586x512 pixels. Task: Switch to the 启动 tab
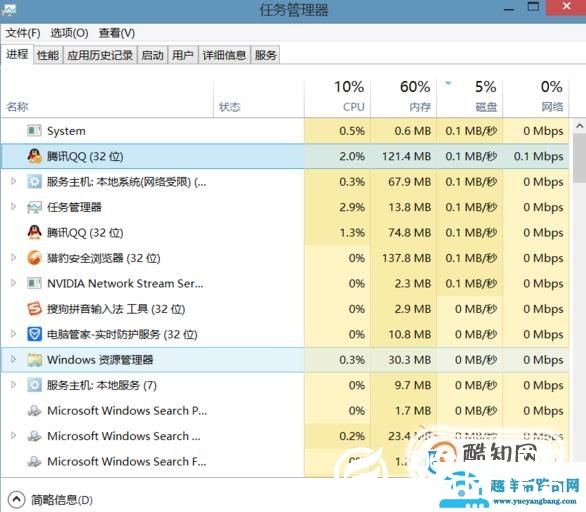pyautogui.click(x=152, y=55)
